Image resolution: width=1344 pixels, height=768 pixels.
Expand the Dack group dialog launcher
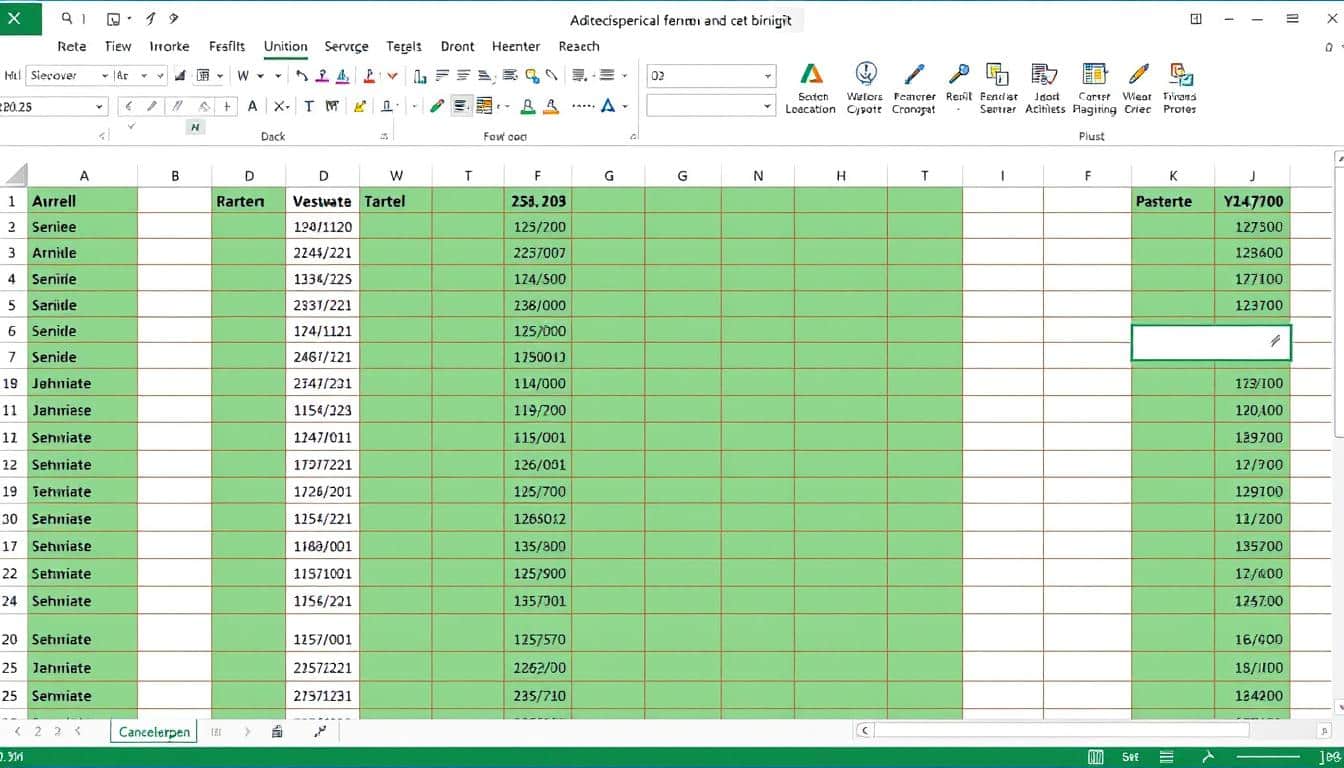[x=384, y=135]
